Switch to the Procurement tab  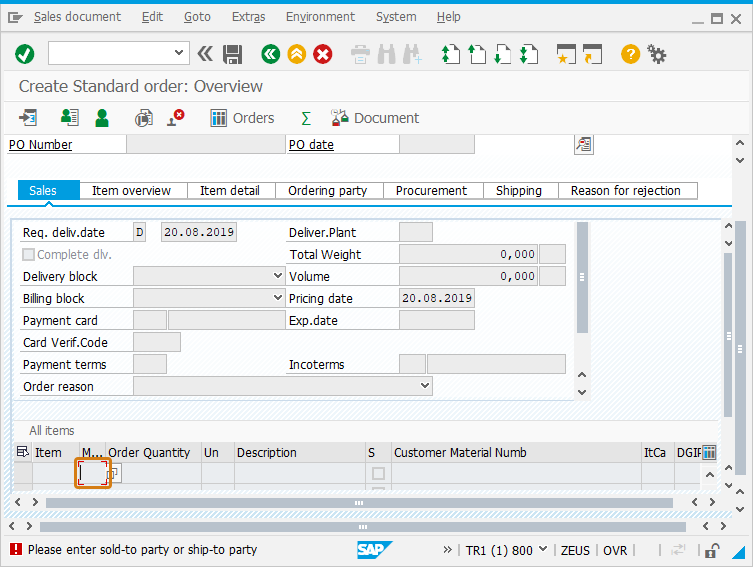pos(431,191)
